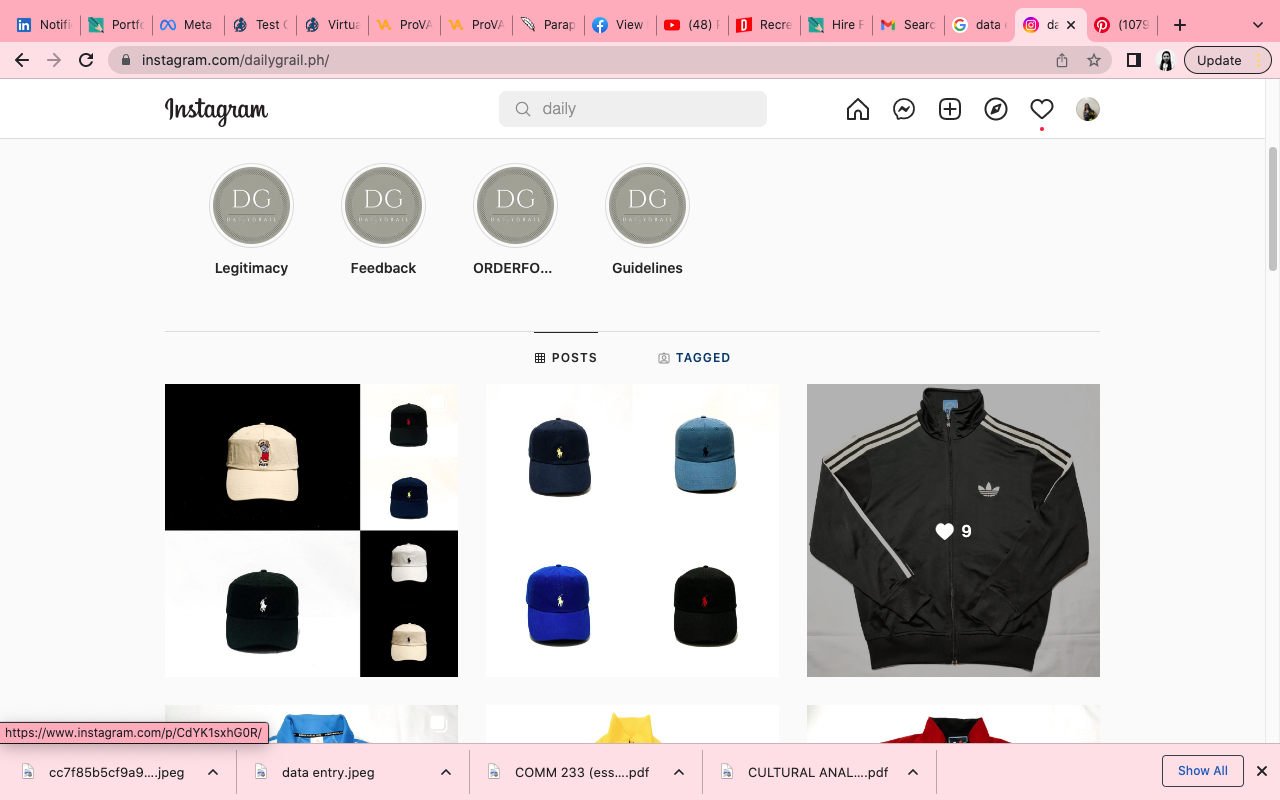The height and width of the screenshot is (800, 1280).
Task: Switch to the LinkedIn Notifications tab
Action: point(43,25)
